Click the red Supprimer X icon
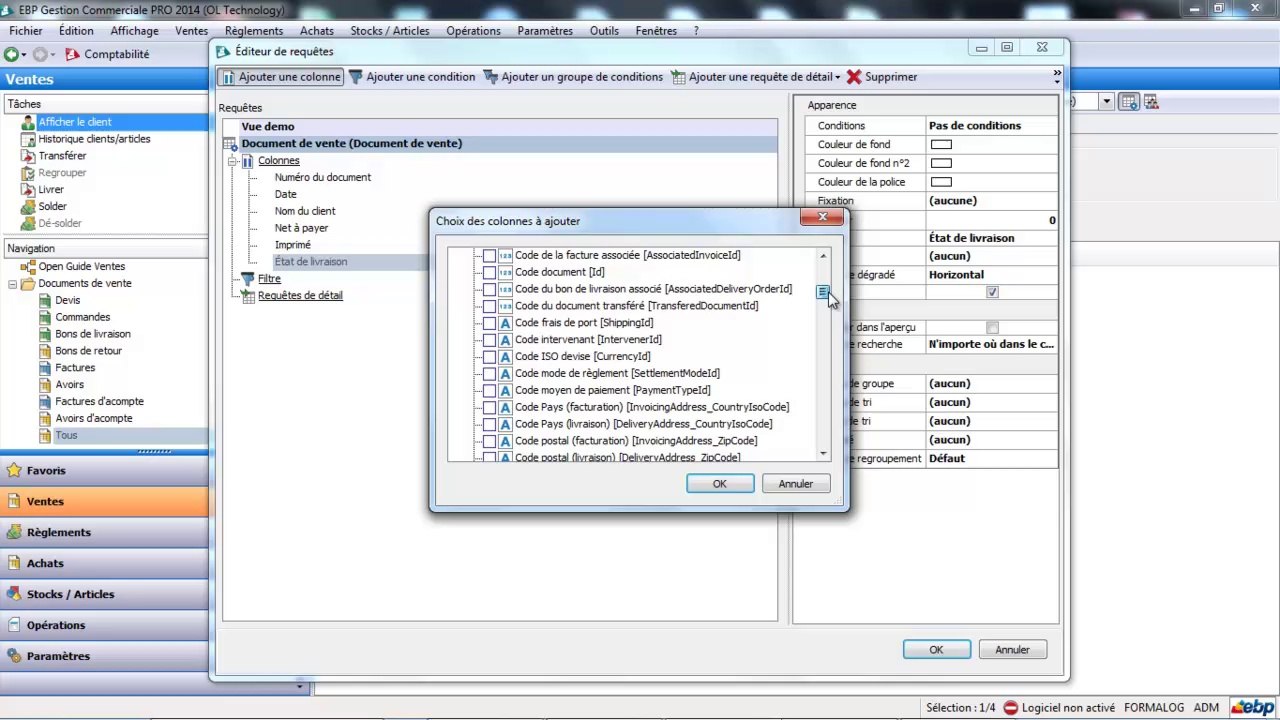Image resolution: width=1280 pixels, height=720 pixels. point(853,77)
